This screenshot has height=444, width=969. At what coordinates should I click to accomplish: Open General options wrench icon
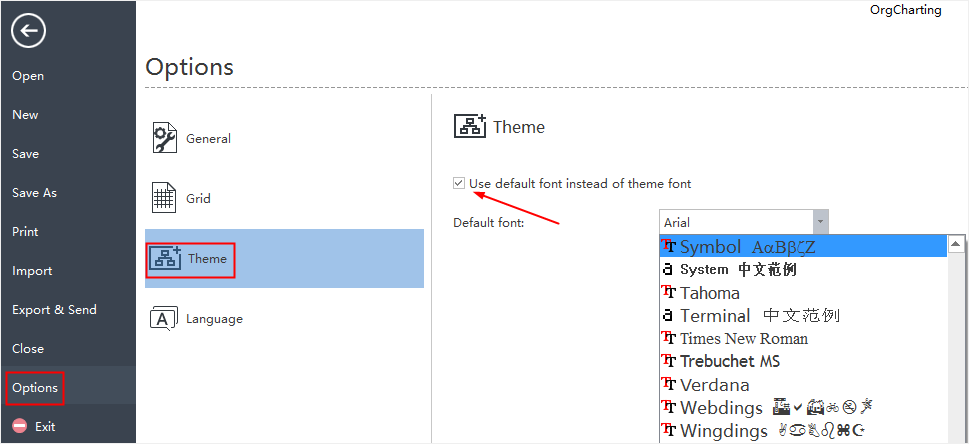[164, 138]
